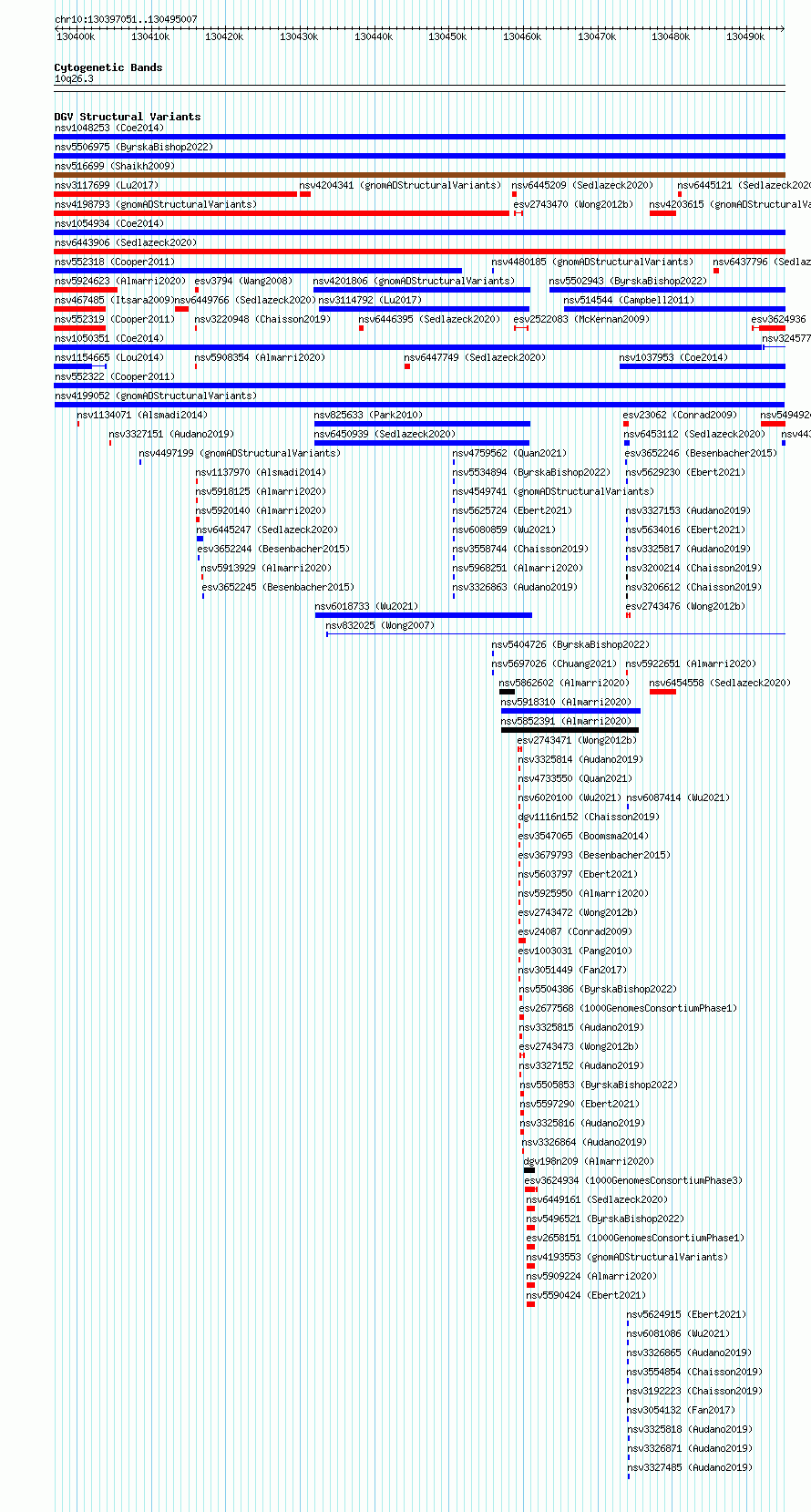This screenshot has width=811, height=1512.
Task: Select nsv4201806 gnomAD variant label
Action: coord(415,281)
